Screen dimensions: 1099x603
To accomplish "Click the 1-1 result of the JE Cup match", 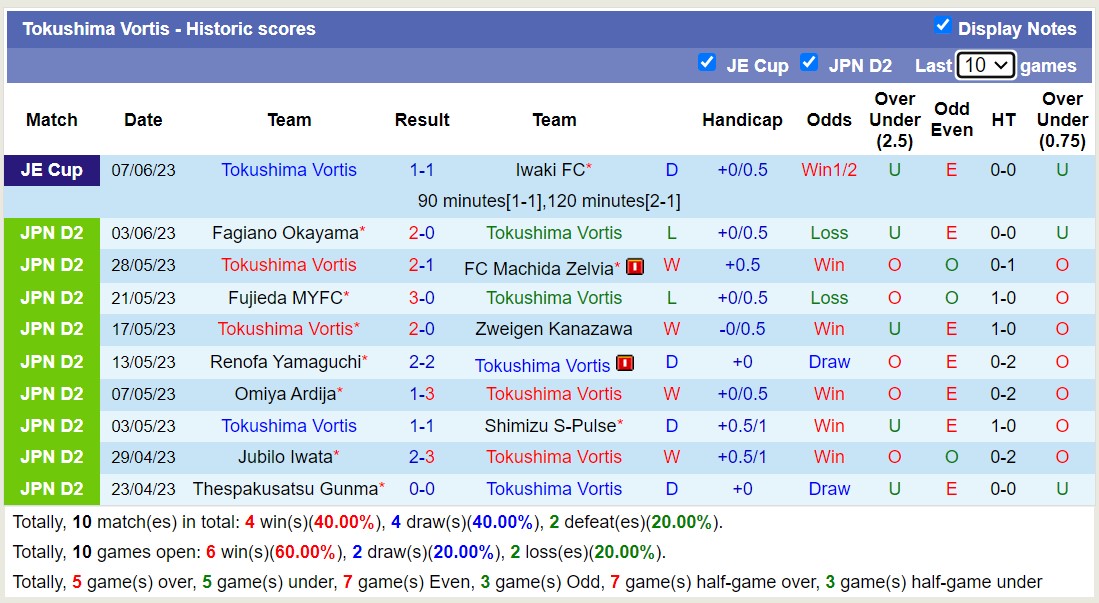I will [x=422, y=169].
